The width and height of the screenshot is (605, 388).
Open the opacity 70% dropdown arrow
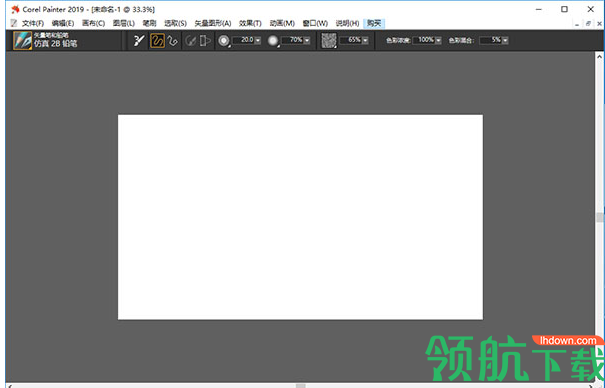(x=307, y=40)
